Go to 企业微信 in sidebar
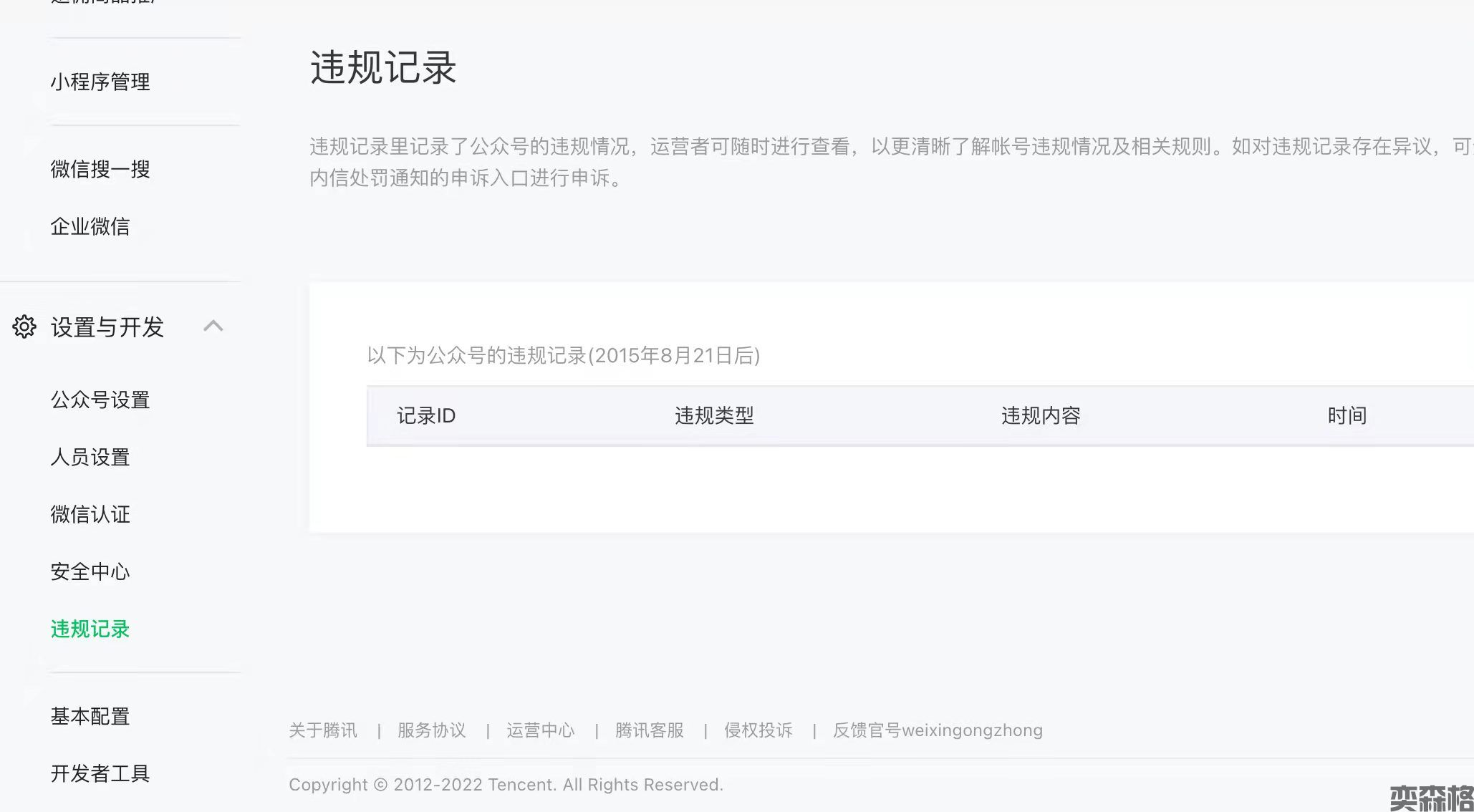This screenshot has height=812, width=1474. point(90,226)
